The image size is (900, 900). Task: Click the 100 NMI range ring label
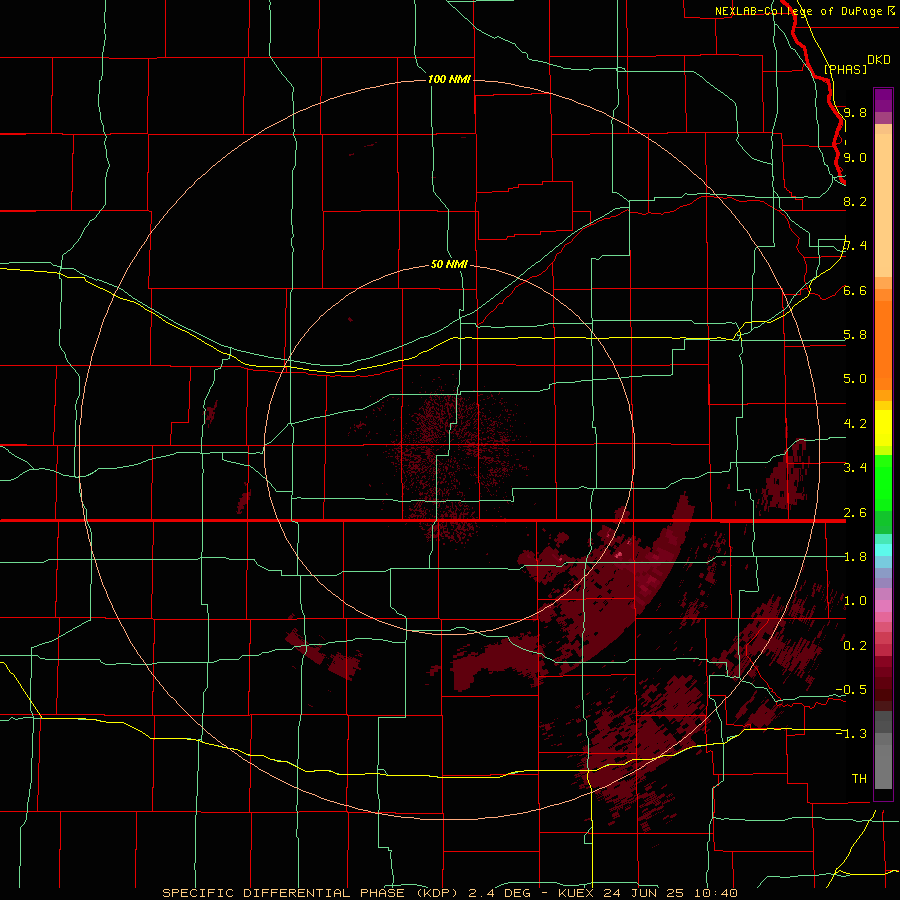pos(449,79)
